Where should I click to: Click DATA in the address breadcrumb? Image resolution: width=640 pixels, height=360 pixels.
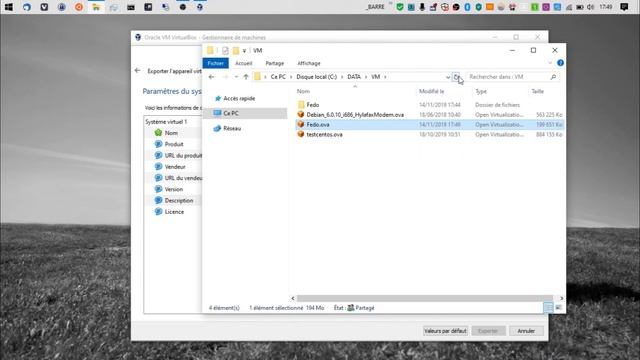[x=354, y=77]
